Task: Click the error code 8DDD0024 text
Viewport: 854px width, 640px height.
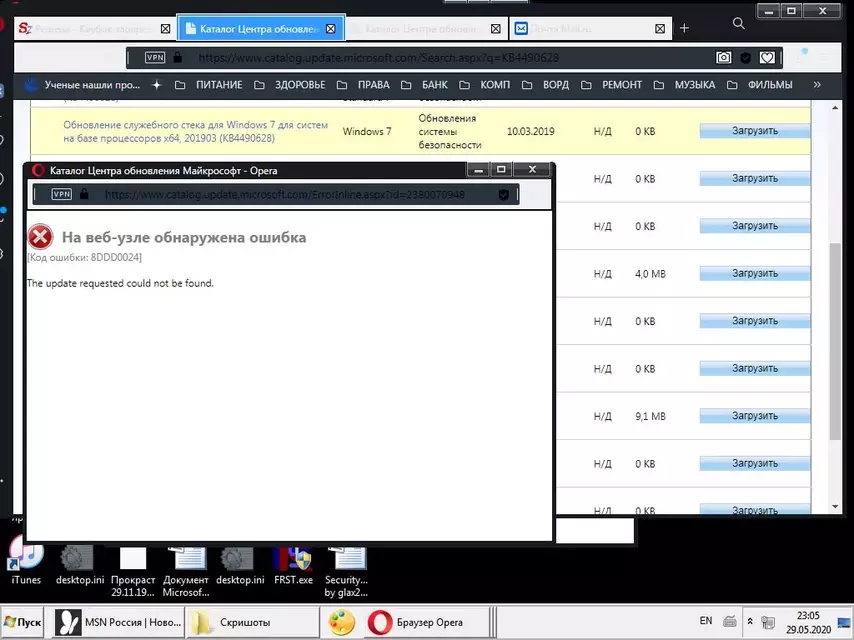Action: click(84, 257)
